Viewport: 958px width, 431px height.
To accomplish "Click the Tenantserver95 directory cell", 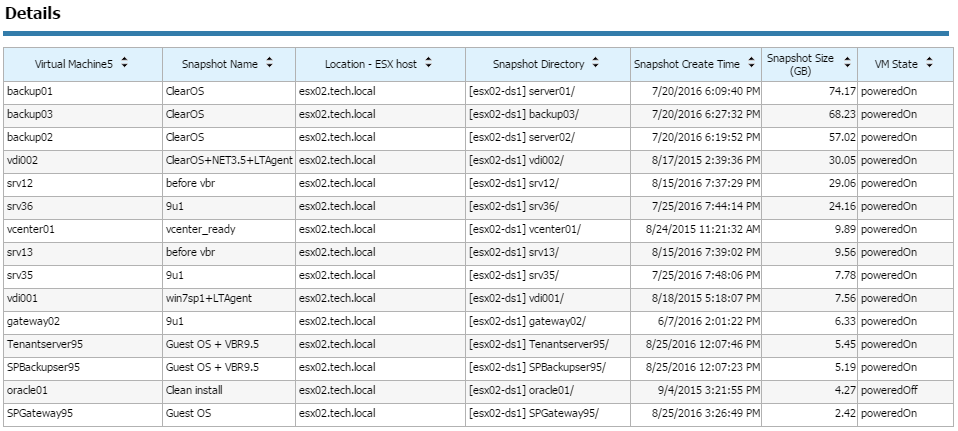I will coord(548,344).
